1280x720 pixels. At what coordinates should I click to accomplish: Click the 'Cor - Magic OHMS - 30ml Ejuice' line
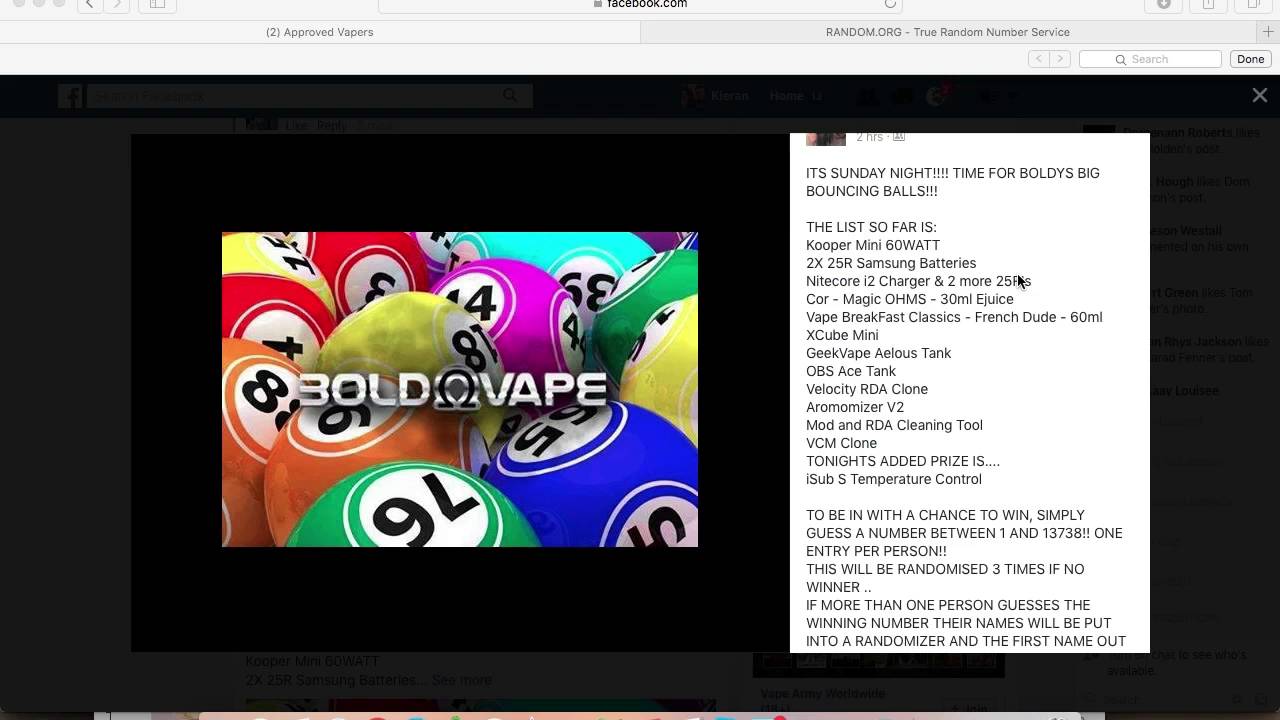(910, 299)
